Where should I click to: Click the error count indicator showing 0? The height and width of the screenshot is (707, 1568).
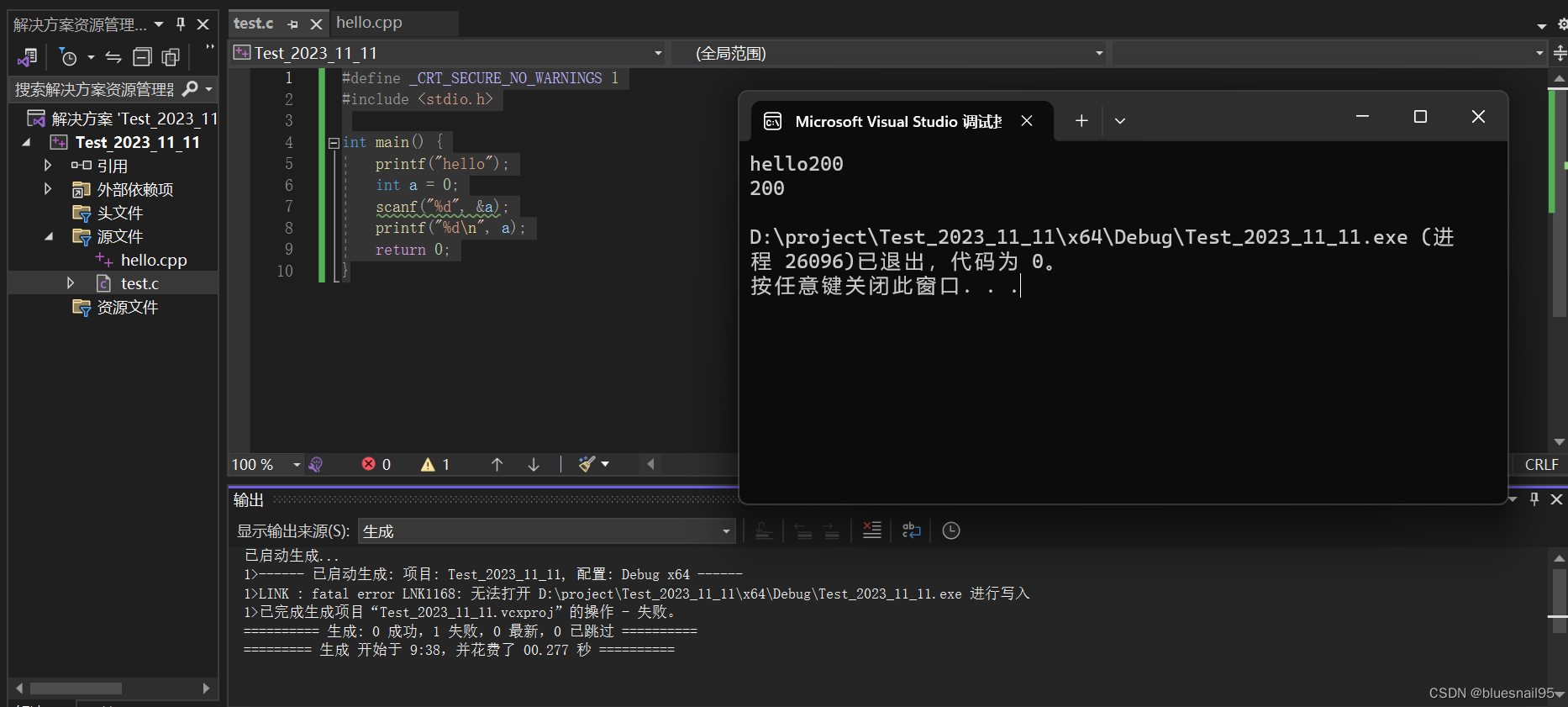376,464
